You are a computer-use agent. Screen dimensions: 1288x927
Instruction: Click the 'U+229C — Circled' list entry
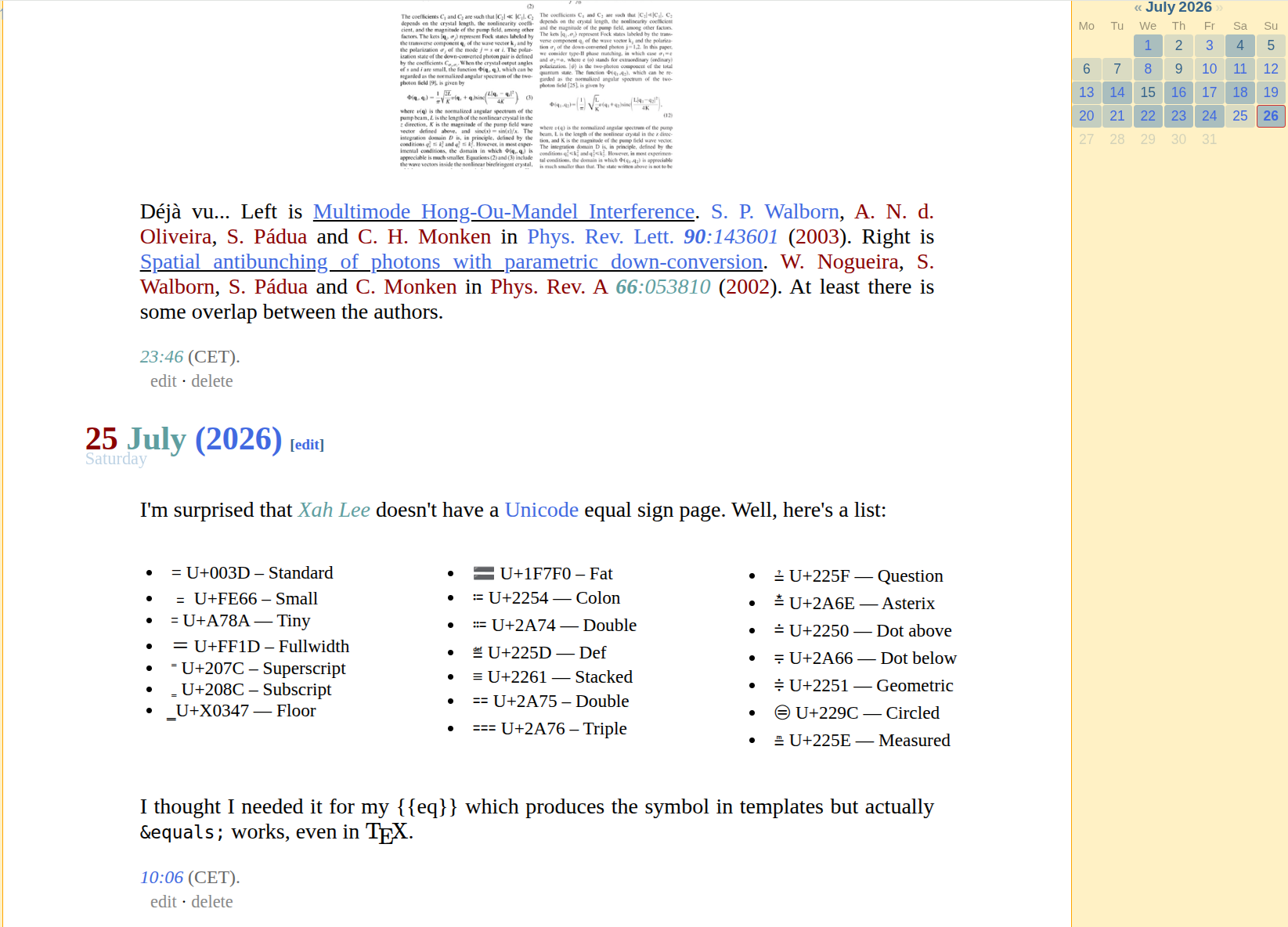[x=857, y=712]
